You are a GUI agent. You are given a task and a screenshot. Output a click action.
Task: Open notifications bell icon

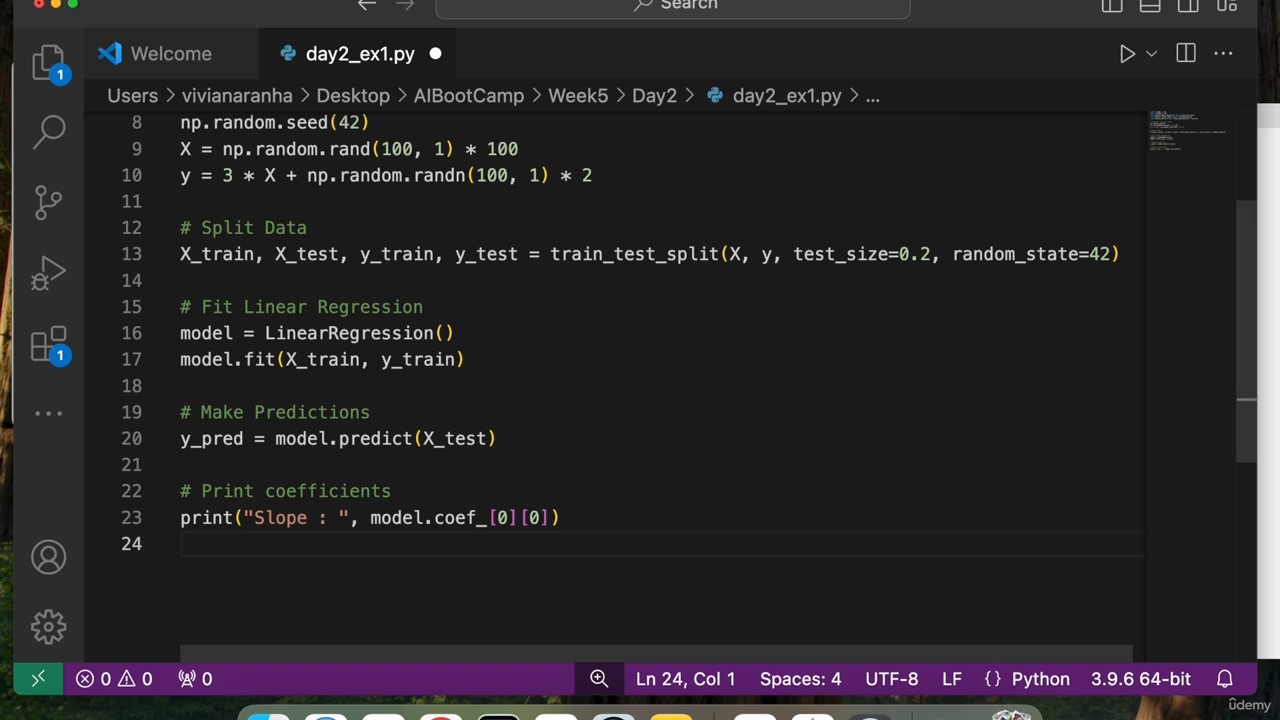pyautogui.click(x=1224, y=679)
